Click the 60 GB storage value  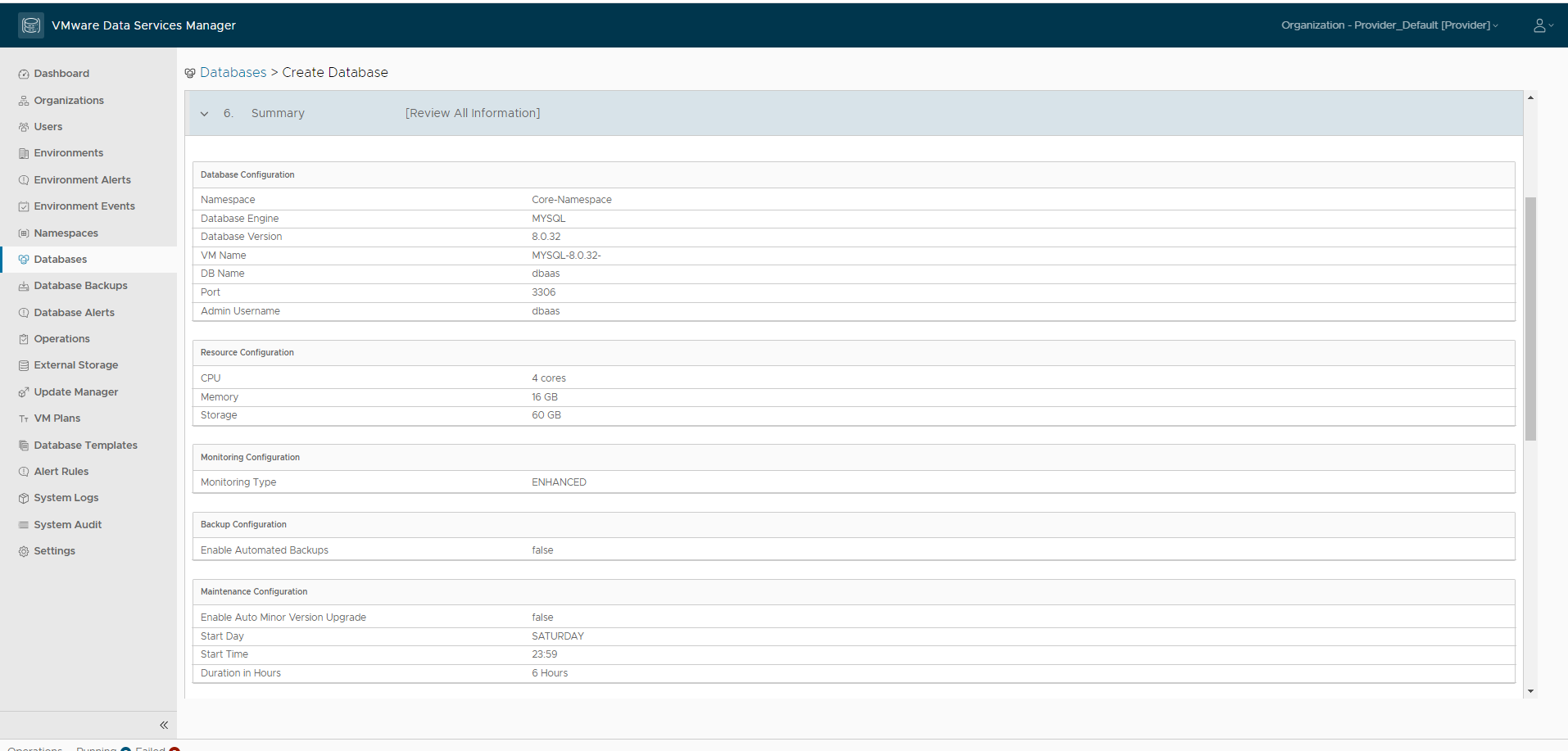(546, 415)
